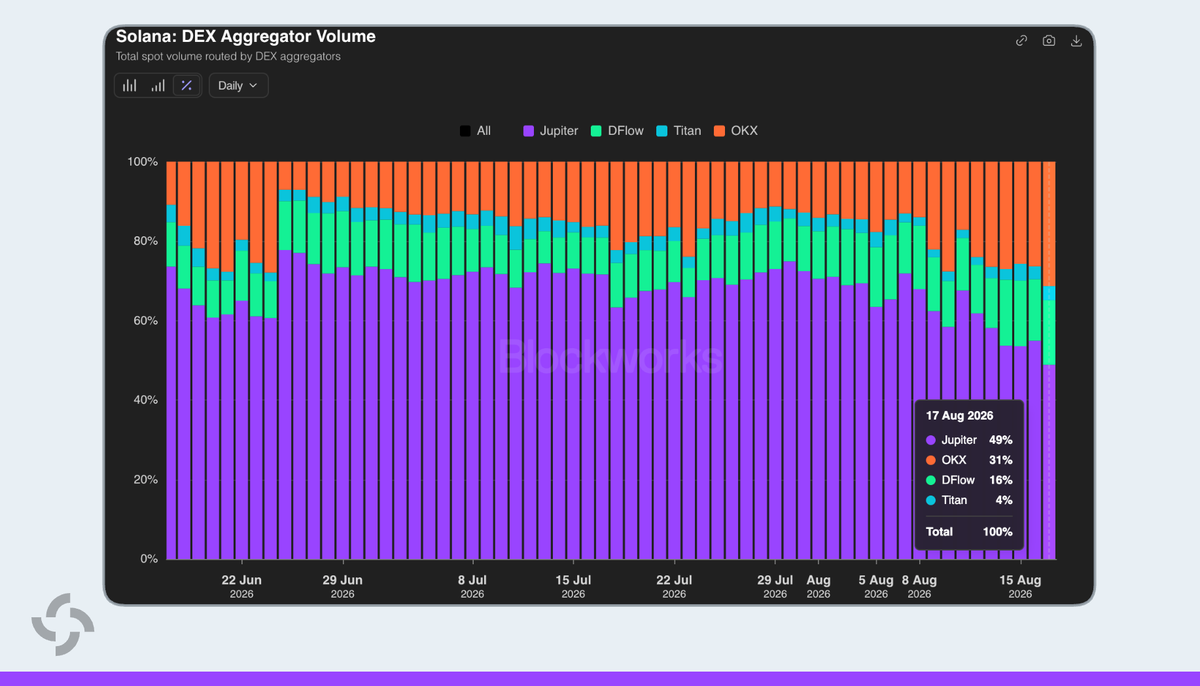
Task: Open the Daily interval dropdown
Action: [x=238, y=85]
